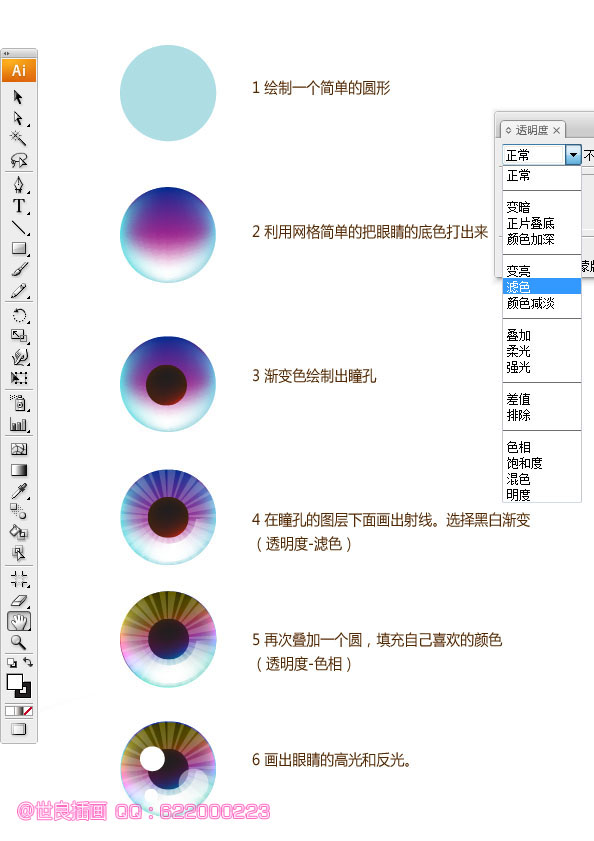Click the white Fill color swatch
Viewport: 594px width, 841px height.
[x=14, y=682]
